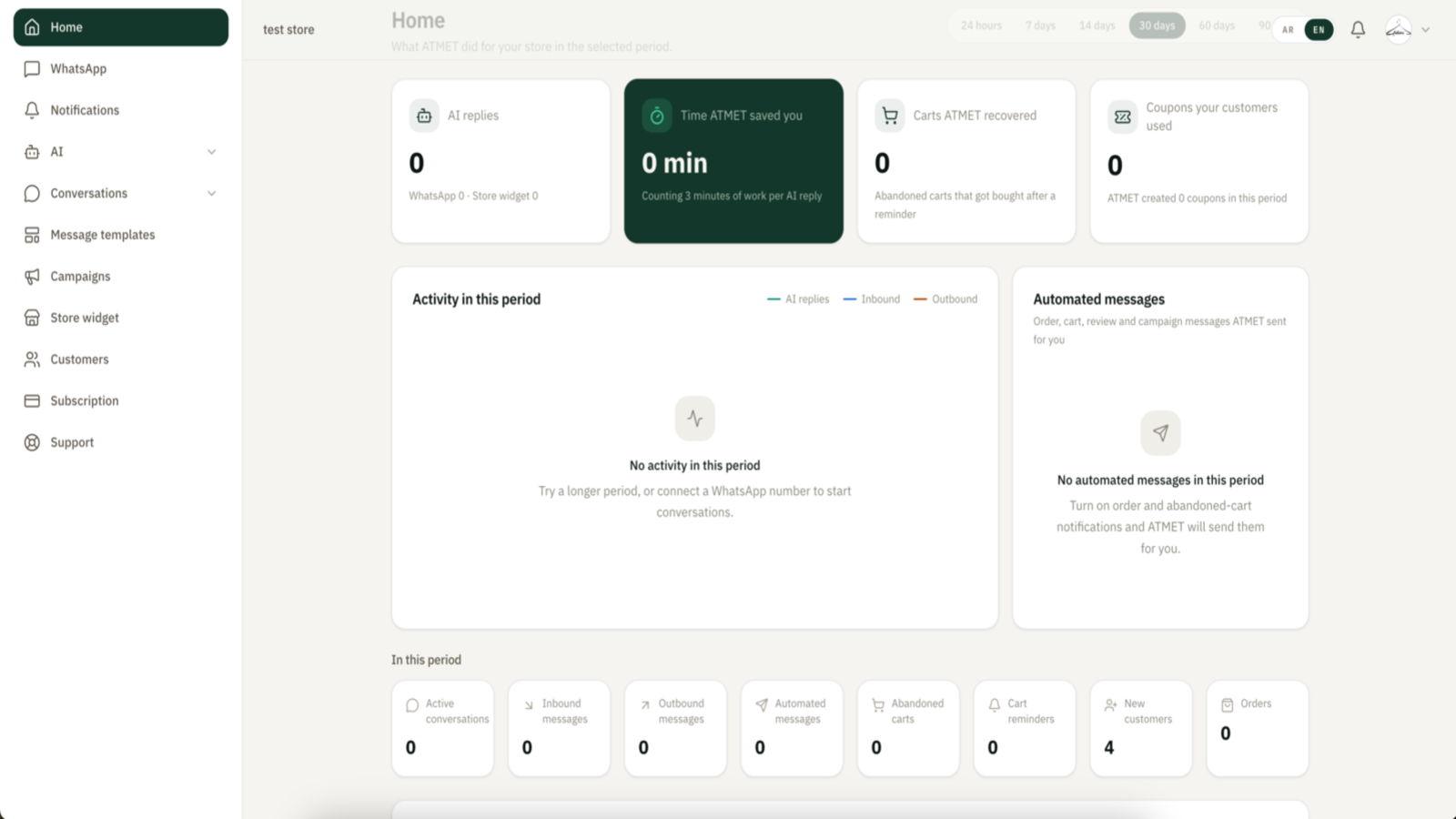
Task: Click the Store widget shop icon
Action: pyautogui.click(x=32, y=318)
